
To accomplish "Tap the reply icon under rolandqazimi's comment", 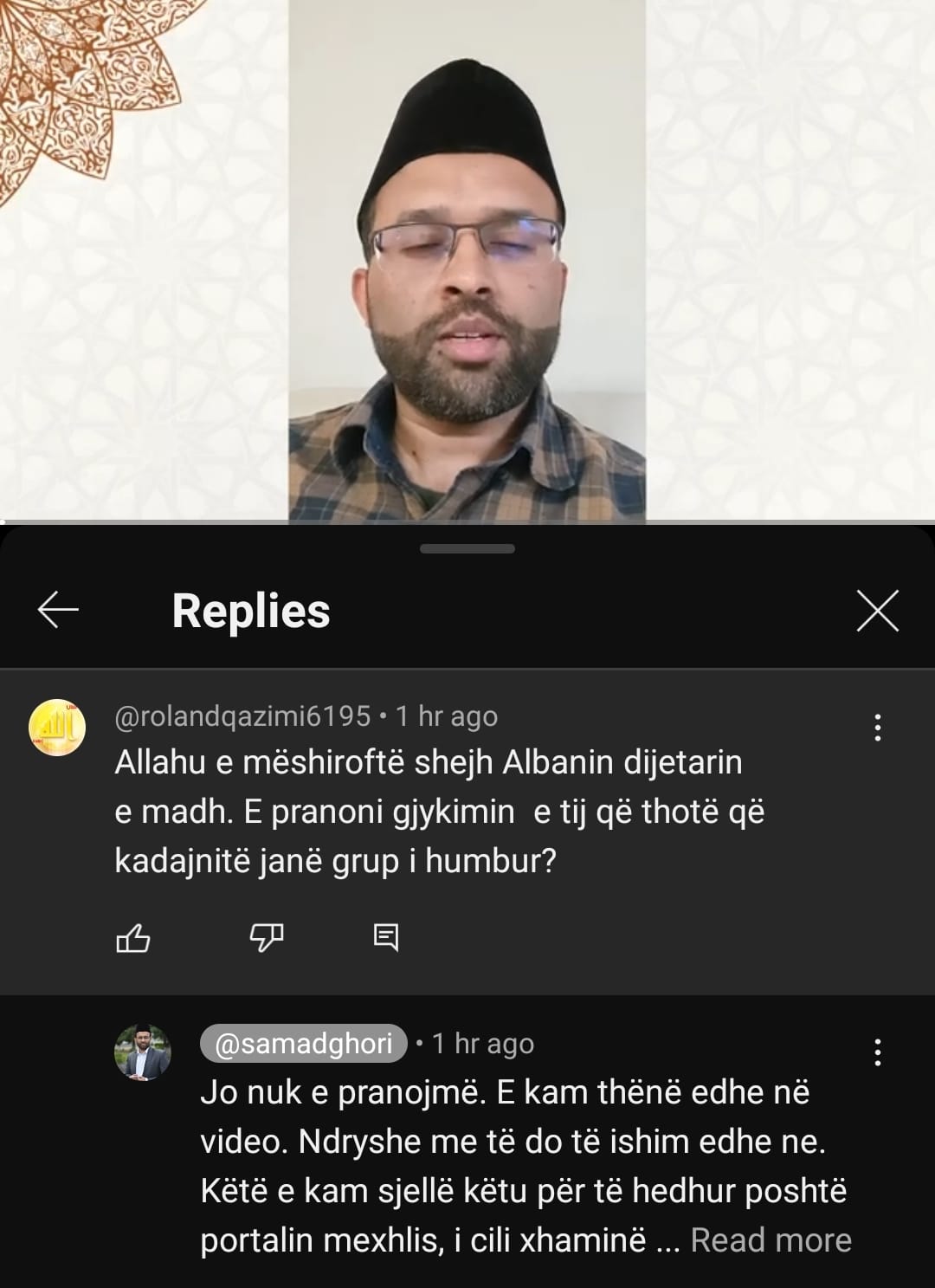I will tap(385, 936).
